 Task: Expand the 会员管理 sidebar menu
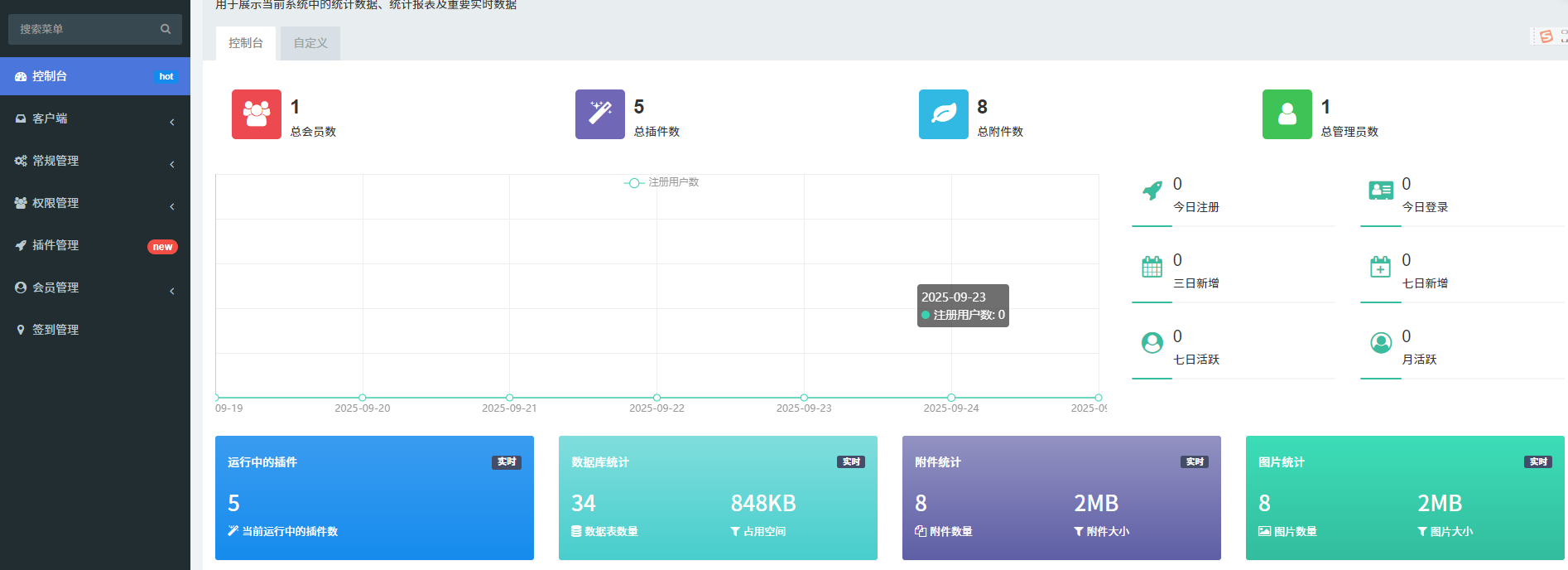tap(95, 287)
